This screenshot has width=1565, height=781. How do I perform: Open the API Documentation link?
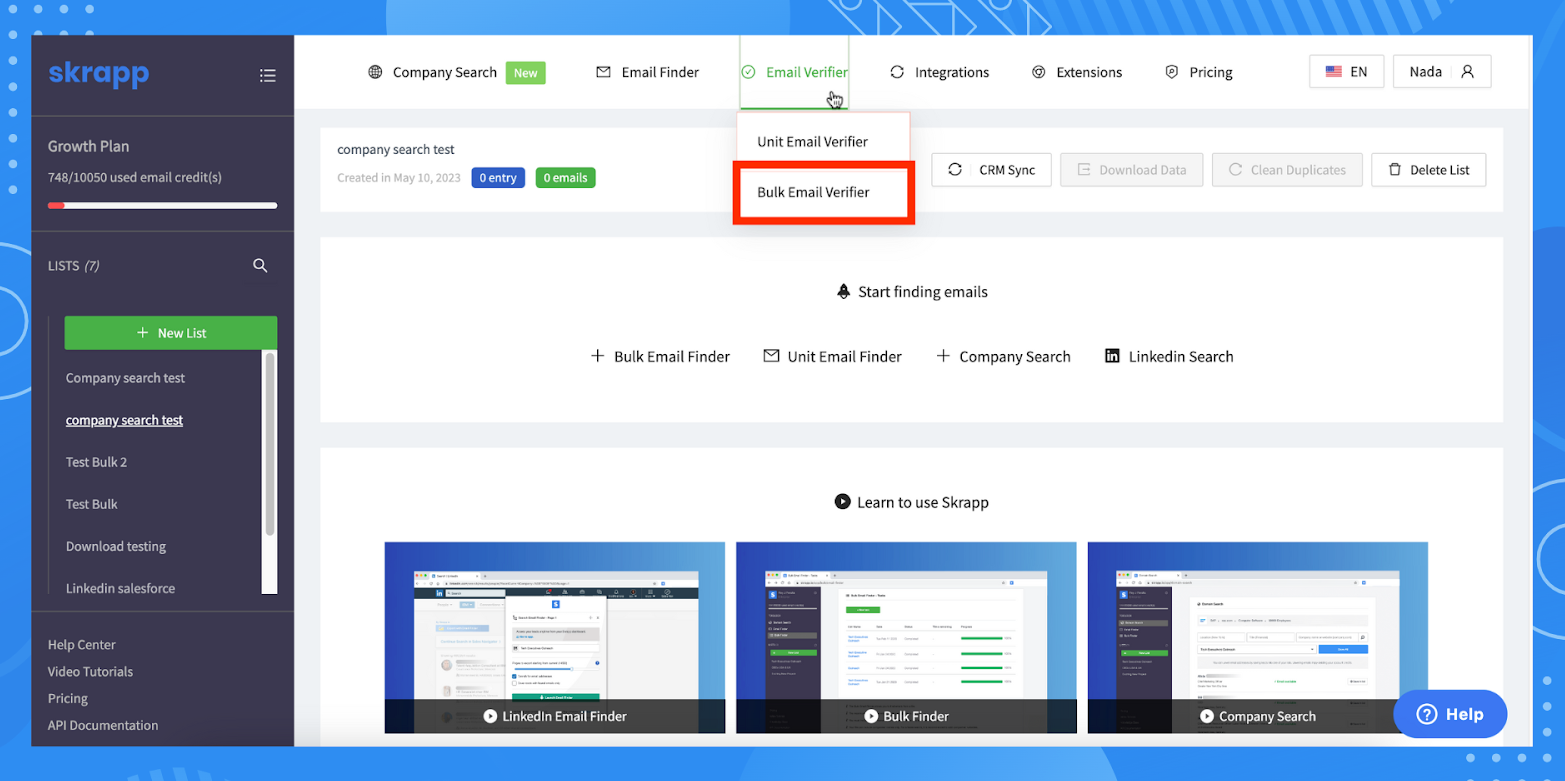point(103,725)
